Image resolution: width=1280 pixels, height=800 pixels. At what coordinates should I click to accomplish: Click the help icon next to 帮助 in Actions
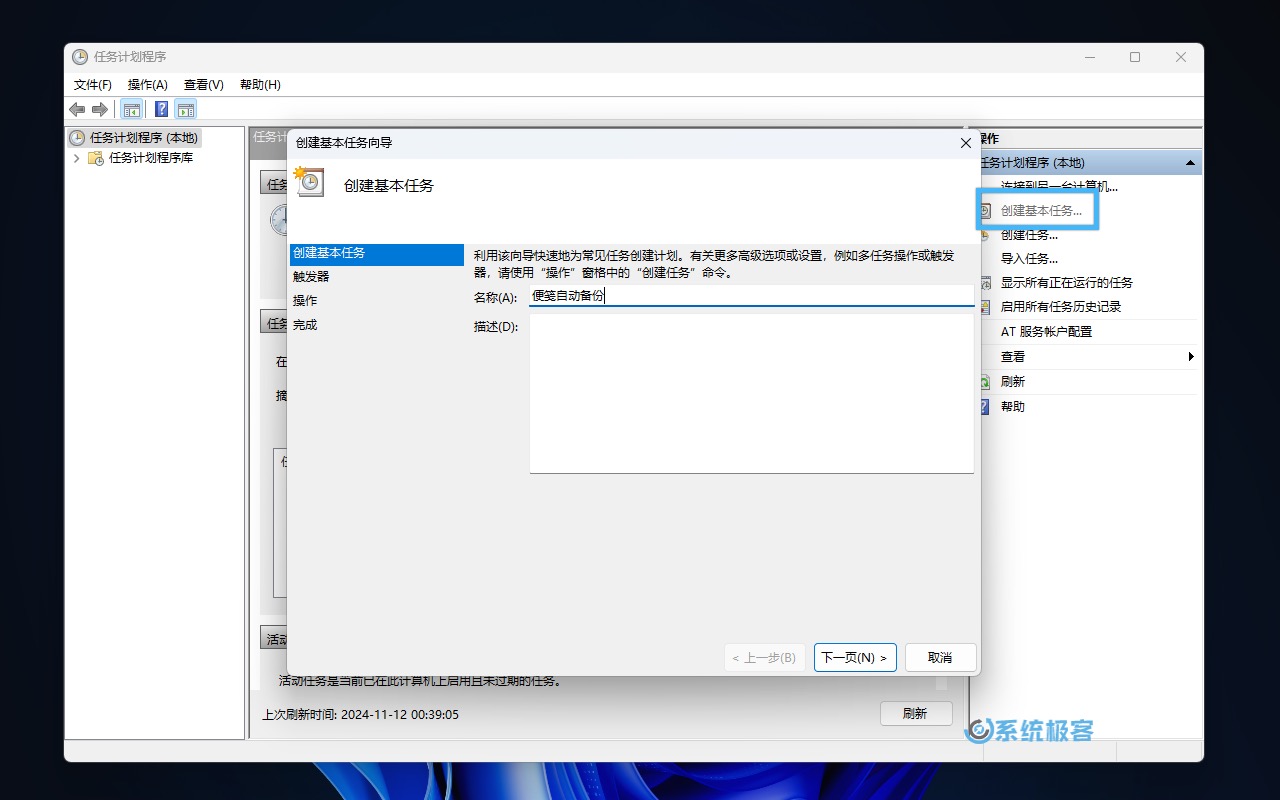pos(984,406)
